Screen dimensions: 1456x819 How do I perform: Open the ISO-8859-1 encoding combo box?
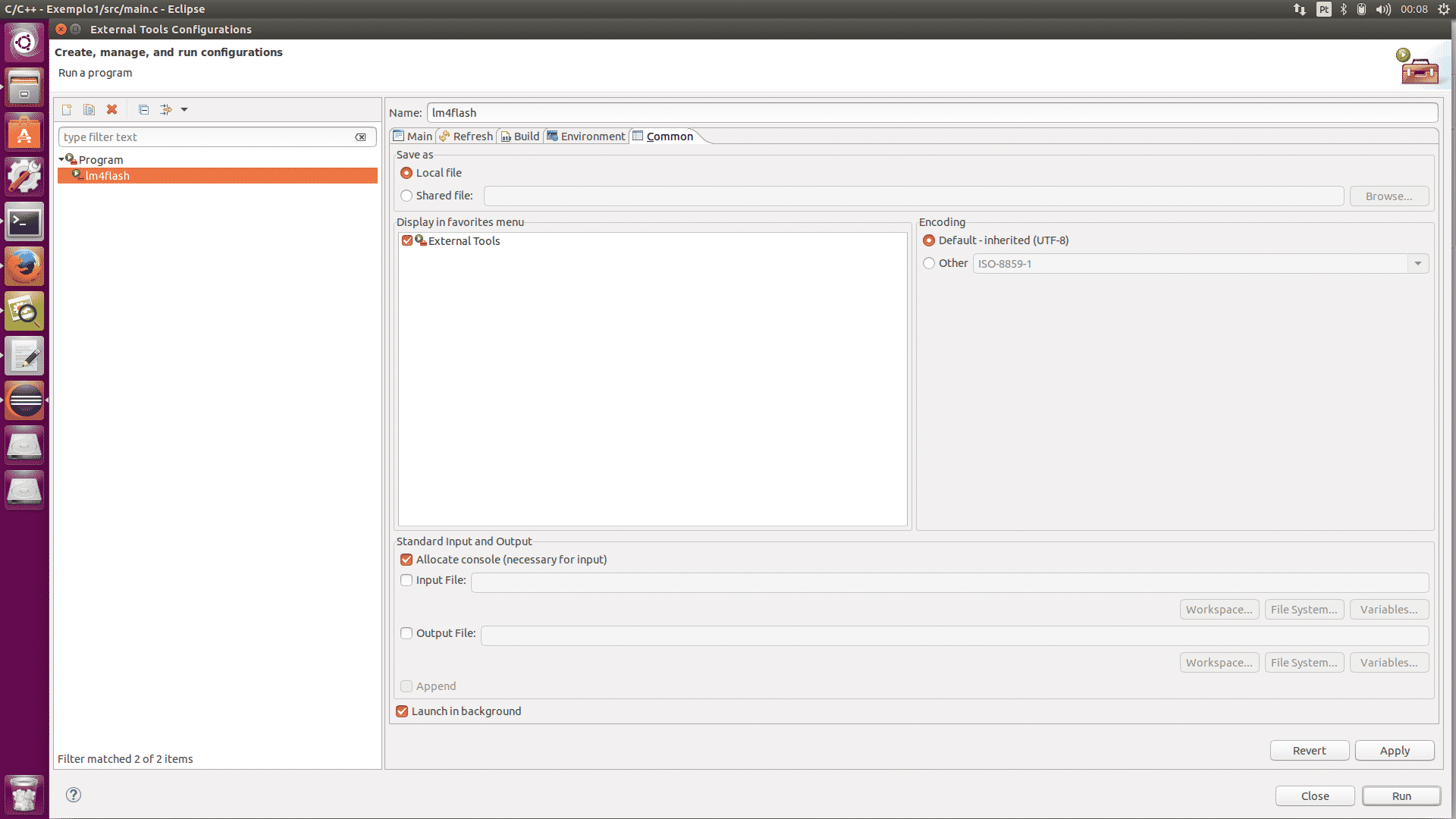click(x=1417, y=263)
